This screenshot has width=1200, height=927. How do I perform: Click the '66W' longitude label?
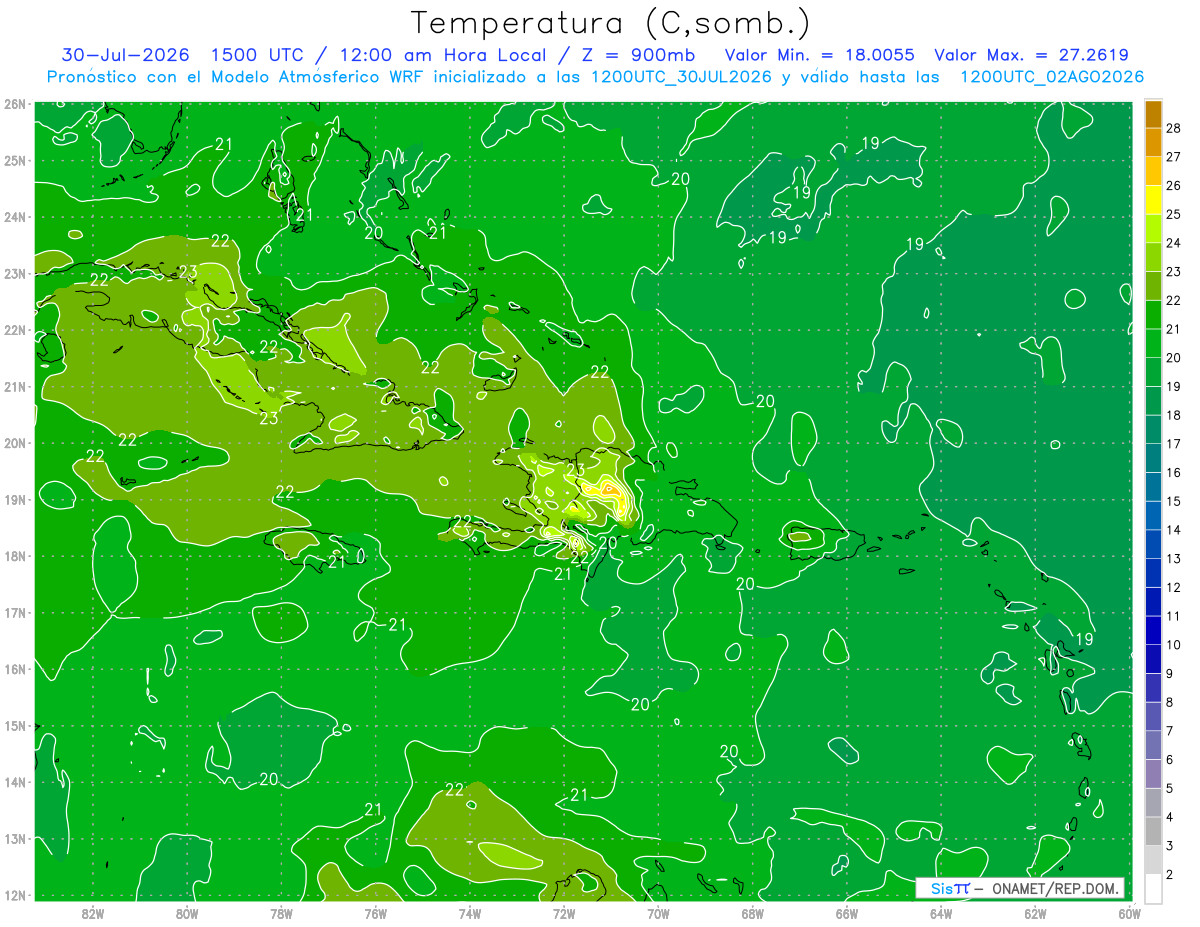[x=846, y=913]
